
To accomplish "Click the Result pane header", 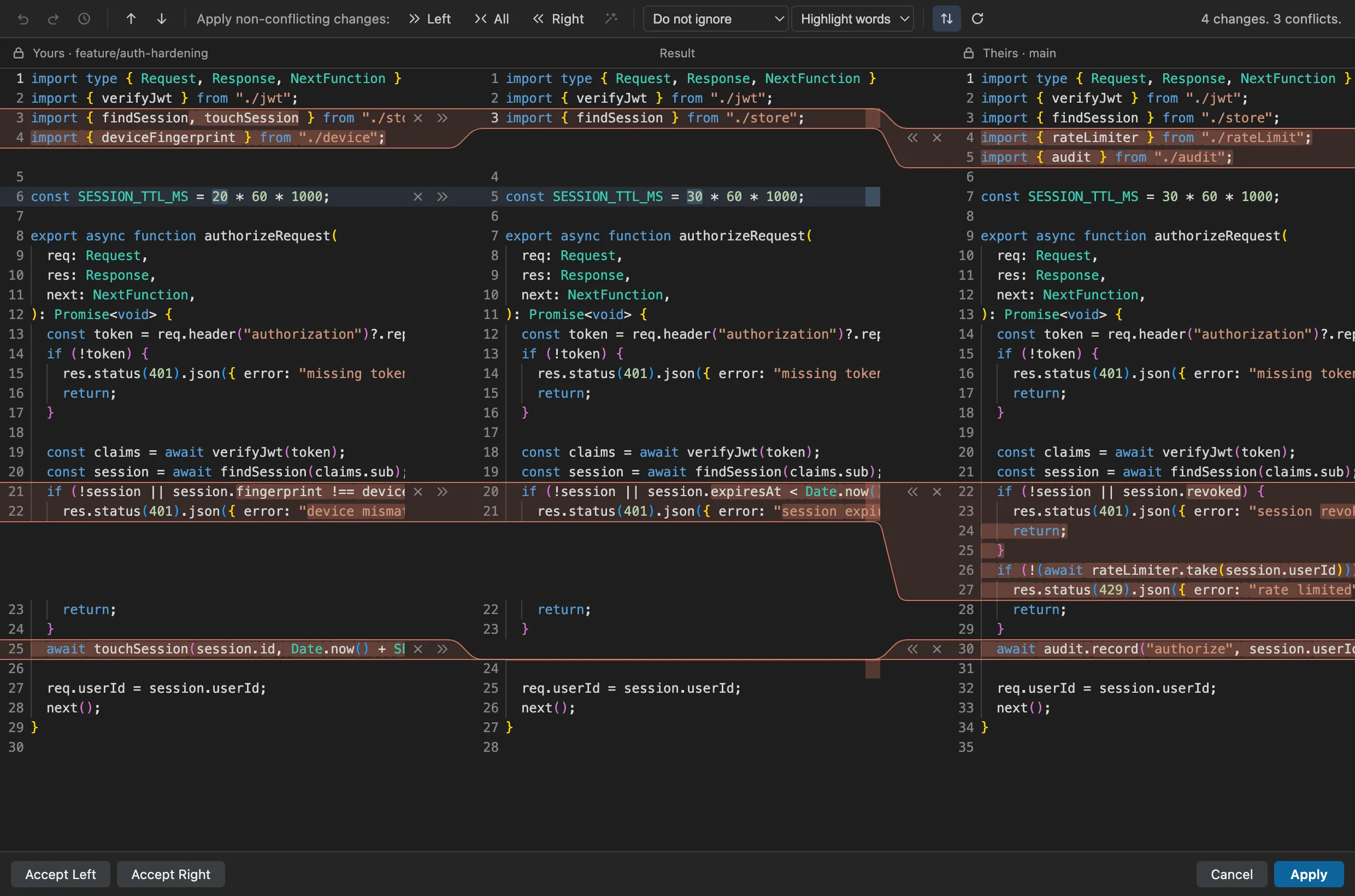I will click(x=677, y=53).
